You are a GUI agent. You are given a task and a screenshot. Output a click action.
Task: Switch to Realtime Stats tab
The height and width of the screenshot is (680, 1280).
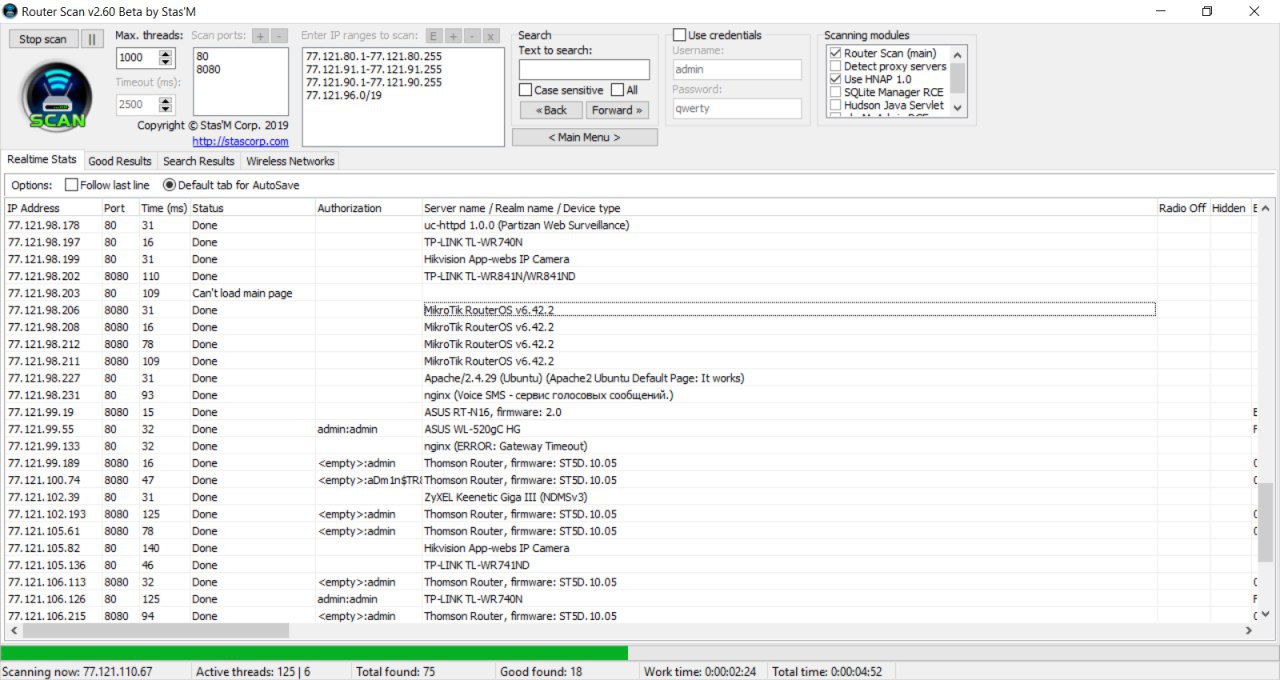pyautogui.click(x=42, y=159)
